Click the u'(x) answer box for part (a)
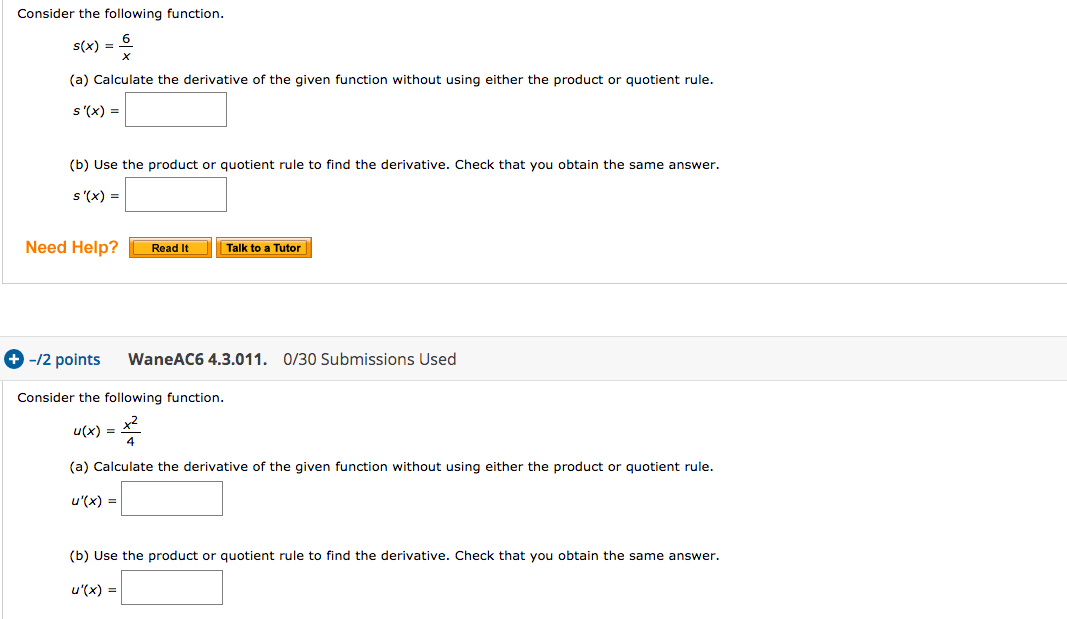 point(171,499)
